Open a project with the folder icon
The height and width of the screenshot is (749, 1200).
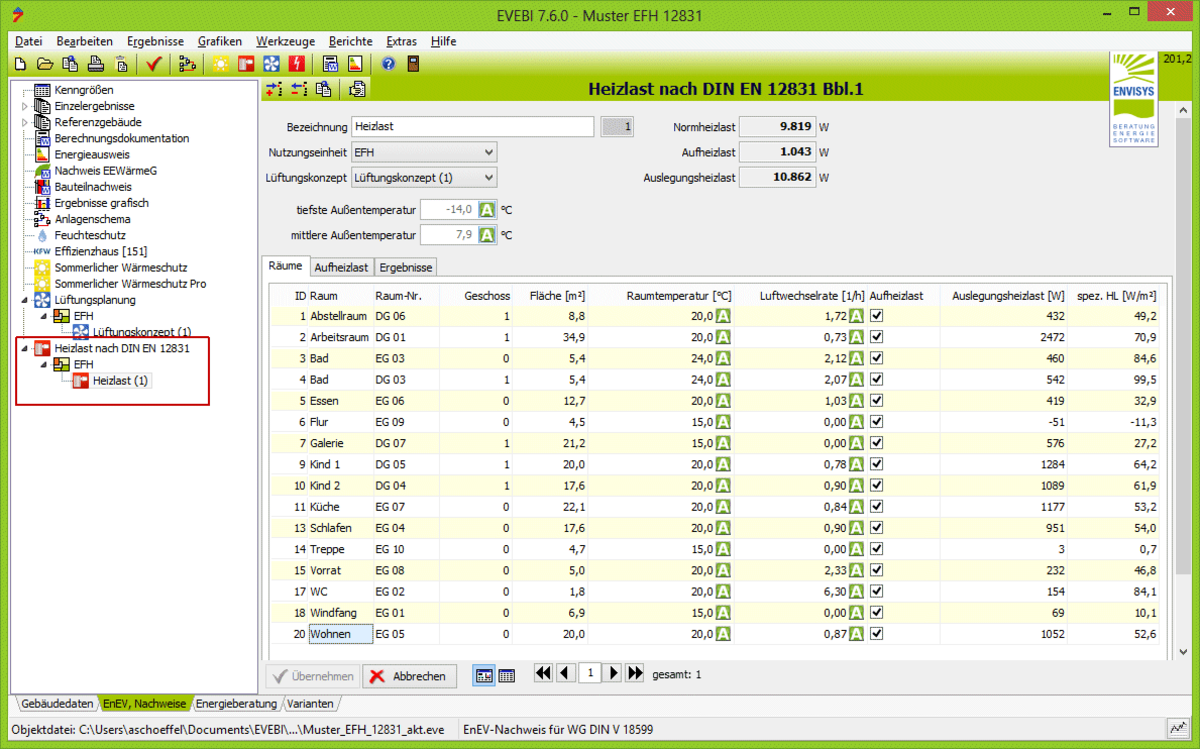(x=45, y=64)
